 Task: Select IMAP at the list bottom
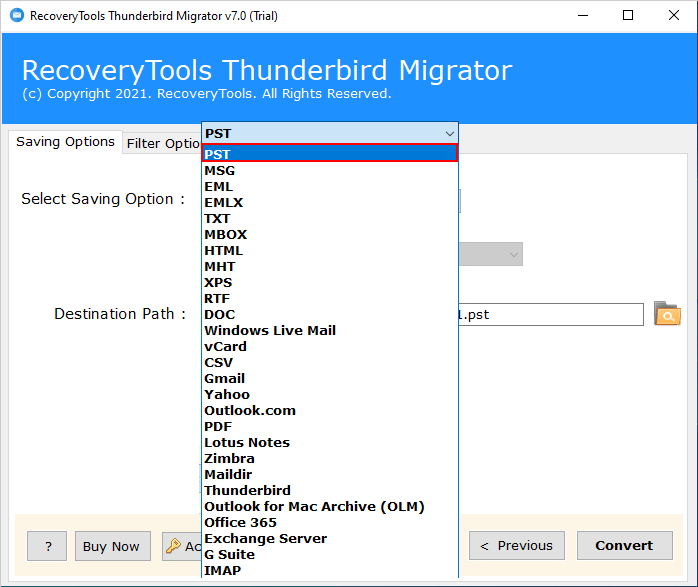click(329, 571)
